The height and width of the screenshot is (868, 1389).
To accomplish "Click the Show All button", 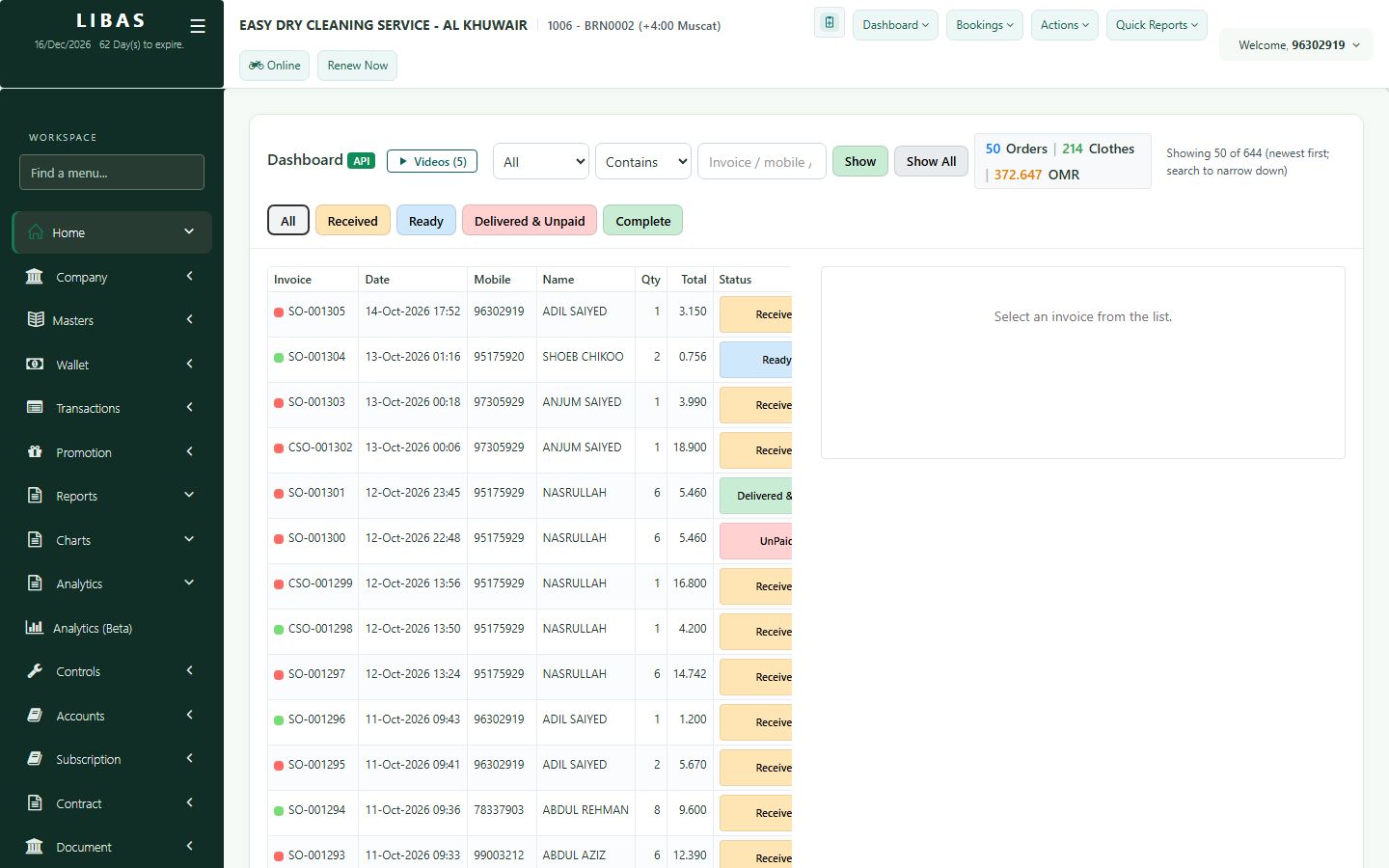I will 931,161.
